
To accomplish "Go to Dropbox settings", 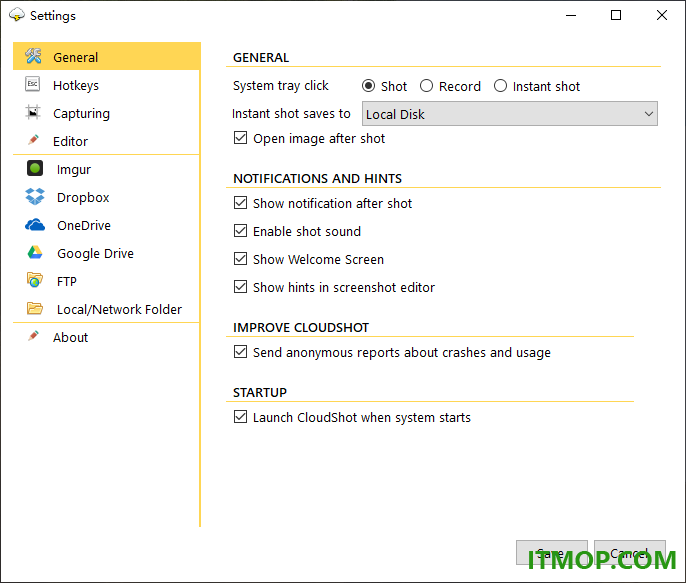I will pyautogui.click(x=107, y=197).
